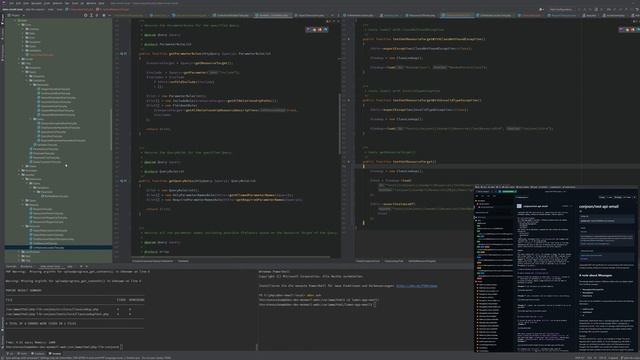Click run gutter icon beside testGetResourceTarget method
This screenshot has height=360, width=640.
[x=349, y=162]
